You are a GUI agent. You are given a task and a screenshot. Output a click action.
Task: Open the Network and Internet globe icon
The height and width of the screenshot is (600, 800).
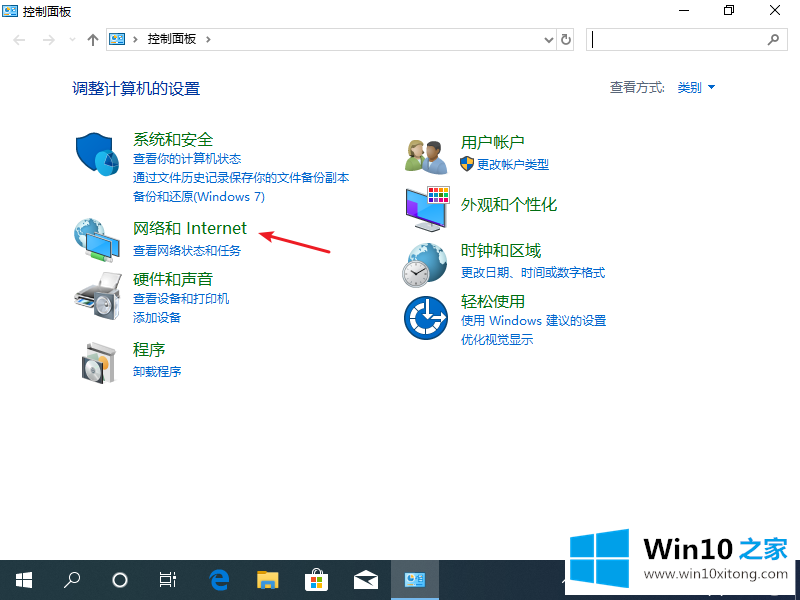(97, 240)
